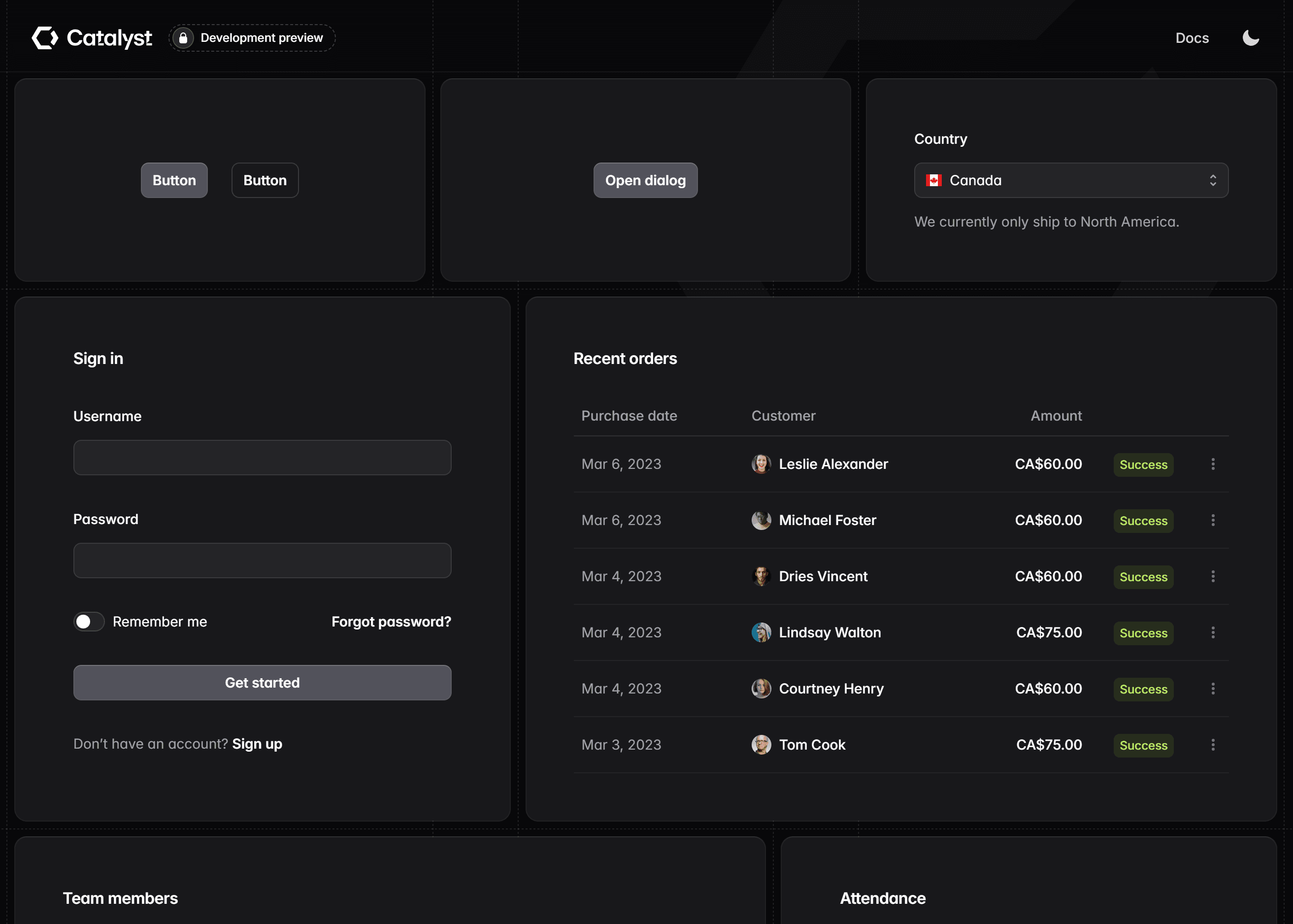The width and height of the screenshot is (1293, 924).
Task: Open the kebab menu for Tom Cook's order
Action: pos(1213,745)
